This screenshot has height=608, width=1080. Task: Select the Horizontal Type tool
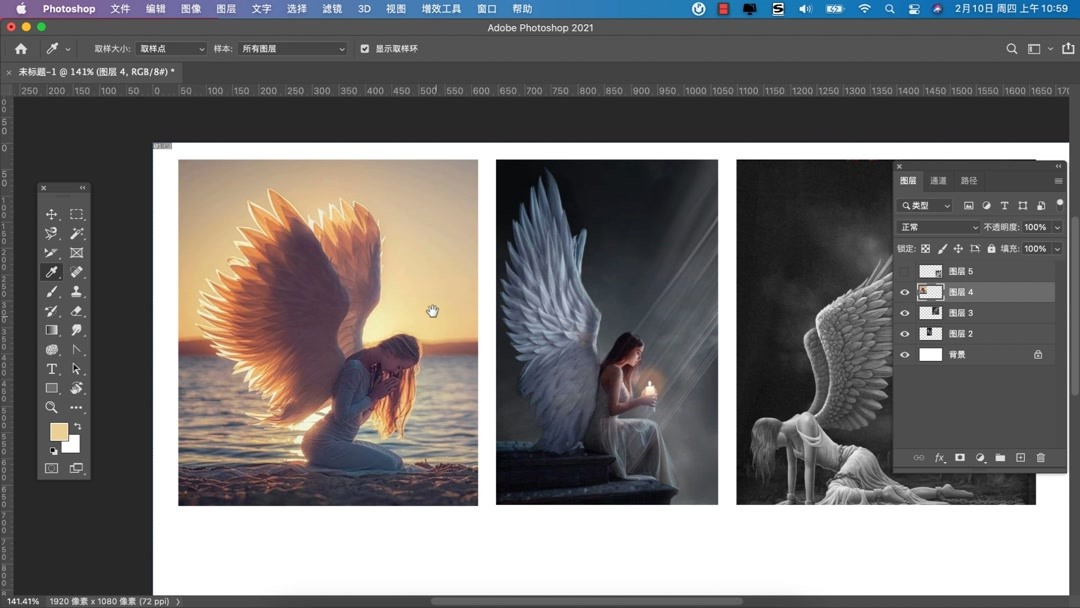(x=52, y=368)
